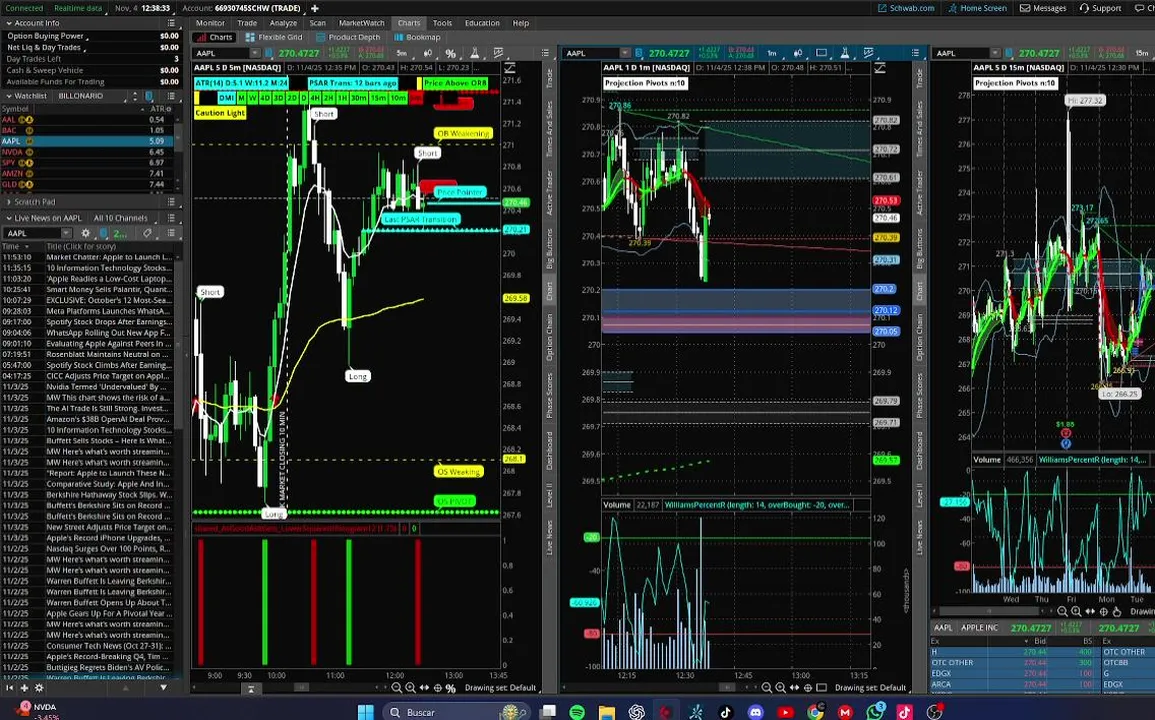The width and height of the screenshot is (1155, 720).
Task: Toggle Dashboard side panel on 5m chart
Action: [x=550, y=451]
